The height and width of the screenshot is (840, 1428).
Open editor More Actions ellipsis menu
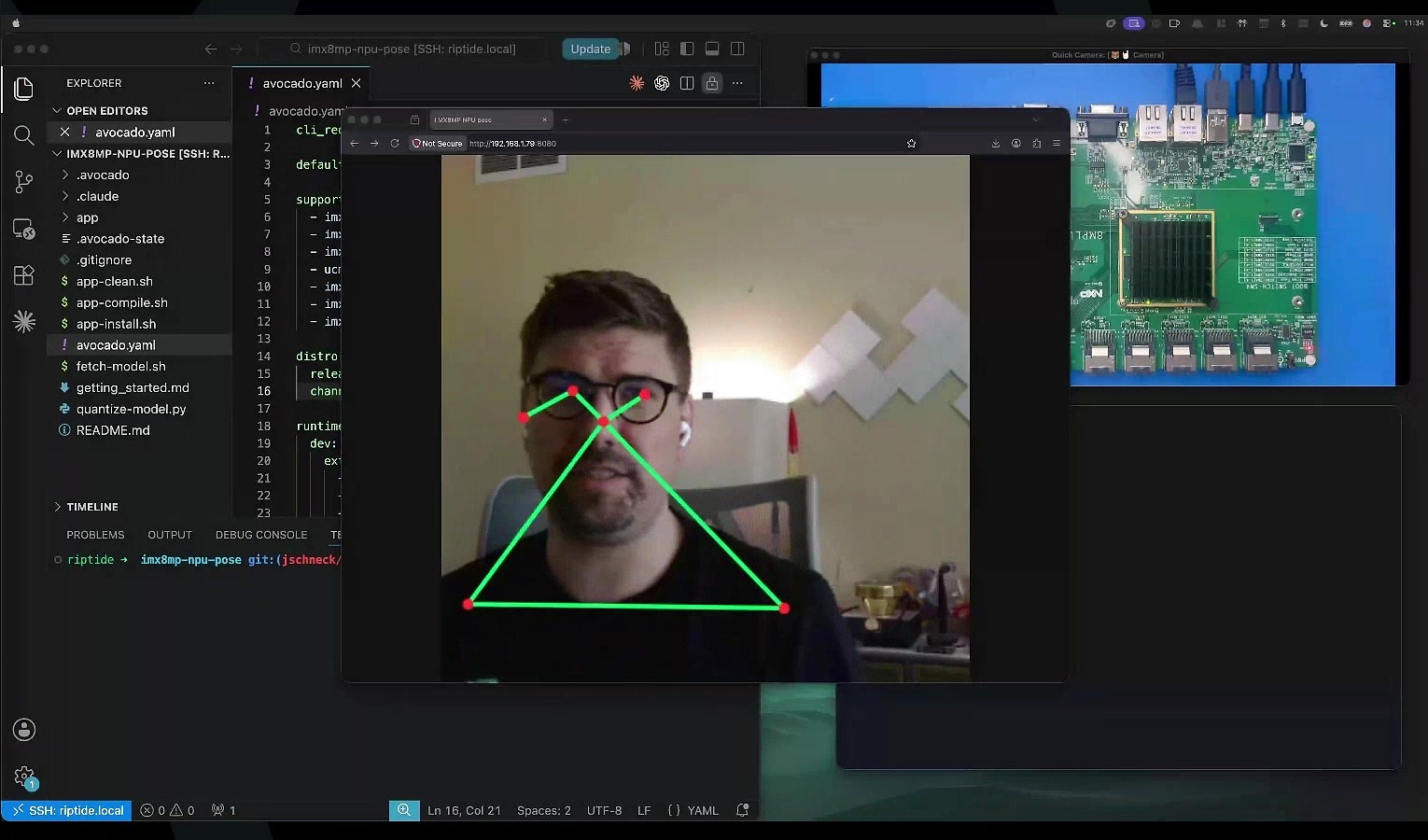pyautogui.click(x=737, y=83)
